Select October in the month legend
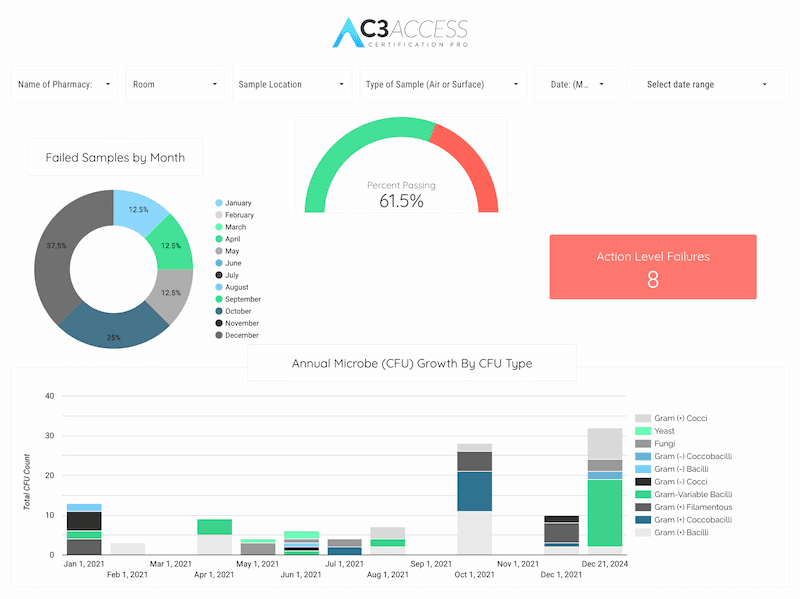 (x=233, y=311)
